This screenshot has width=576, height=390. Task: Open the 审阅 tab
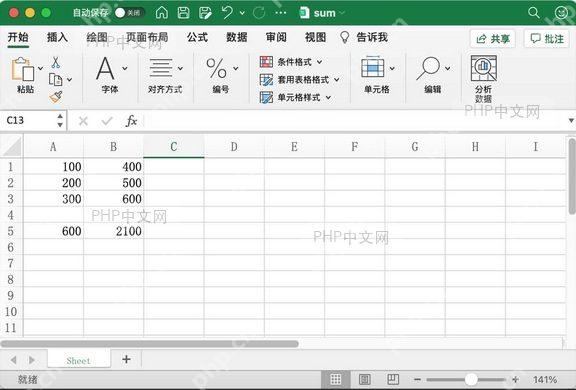click(276, 37)
